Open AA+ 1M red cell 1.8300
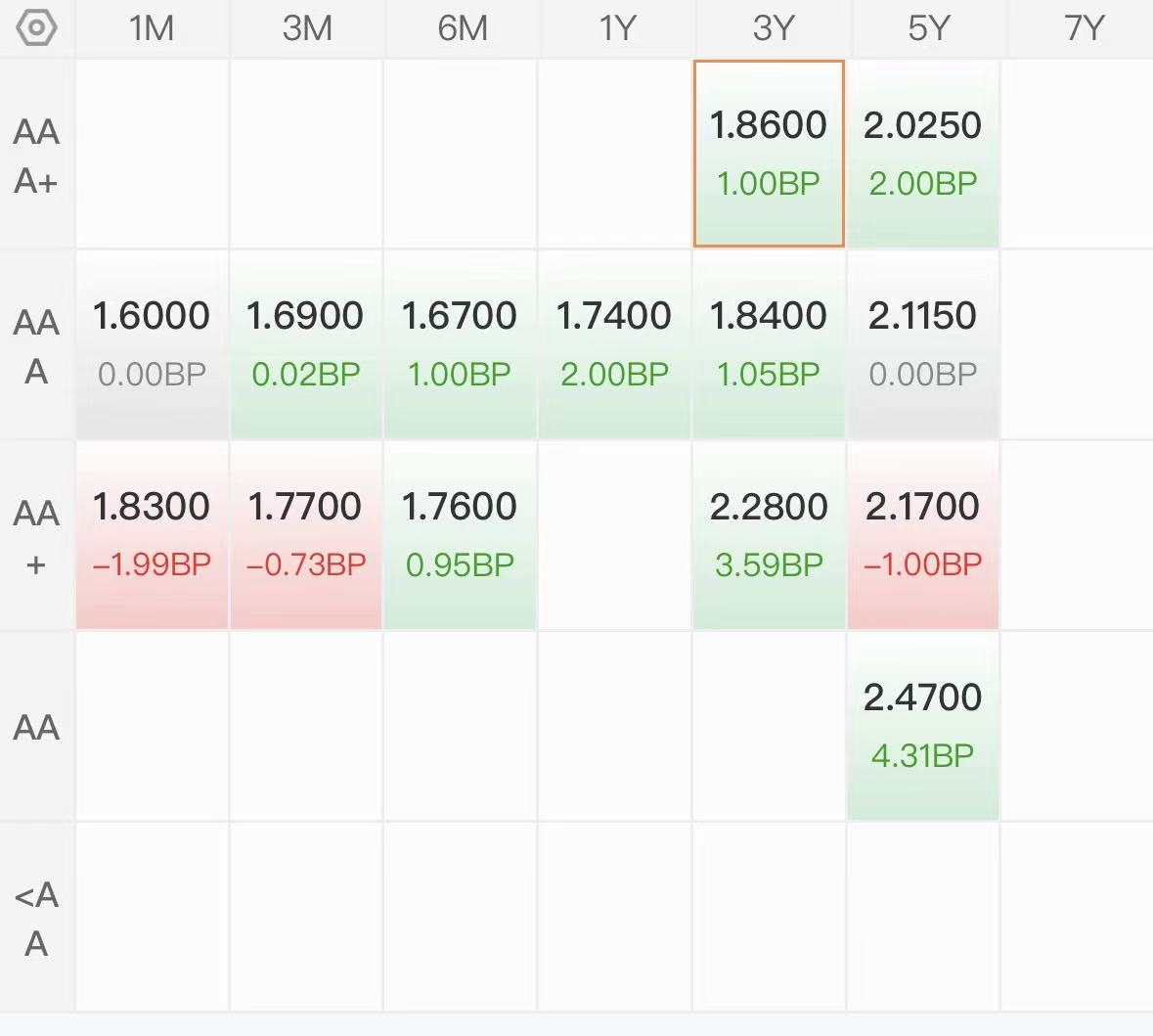The width and height of the screenshot is (1153, 1036). [152, 536]
